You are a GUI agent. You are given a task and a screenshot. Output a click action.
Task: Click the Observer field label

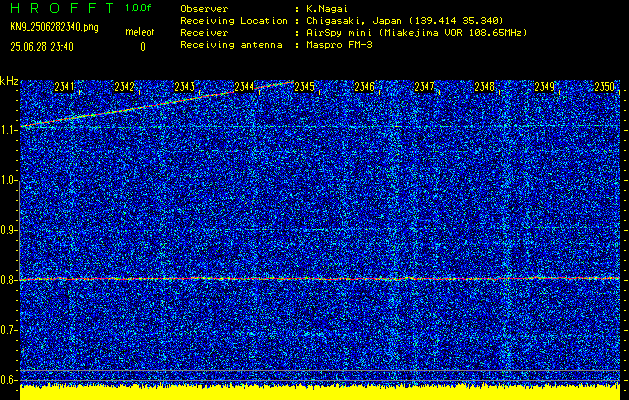(204, 9)
